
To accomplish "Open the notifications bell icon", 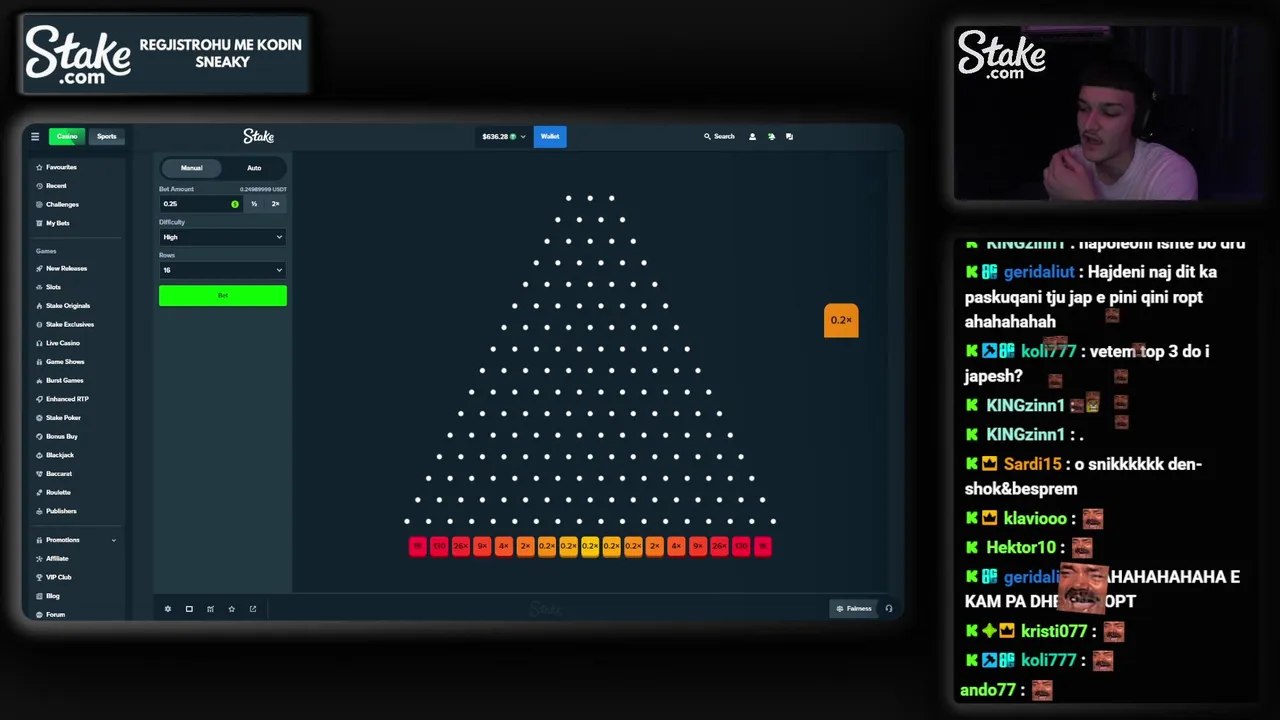I will coord(771,136).
